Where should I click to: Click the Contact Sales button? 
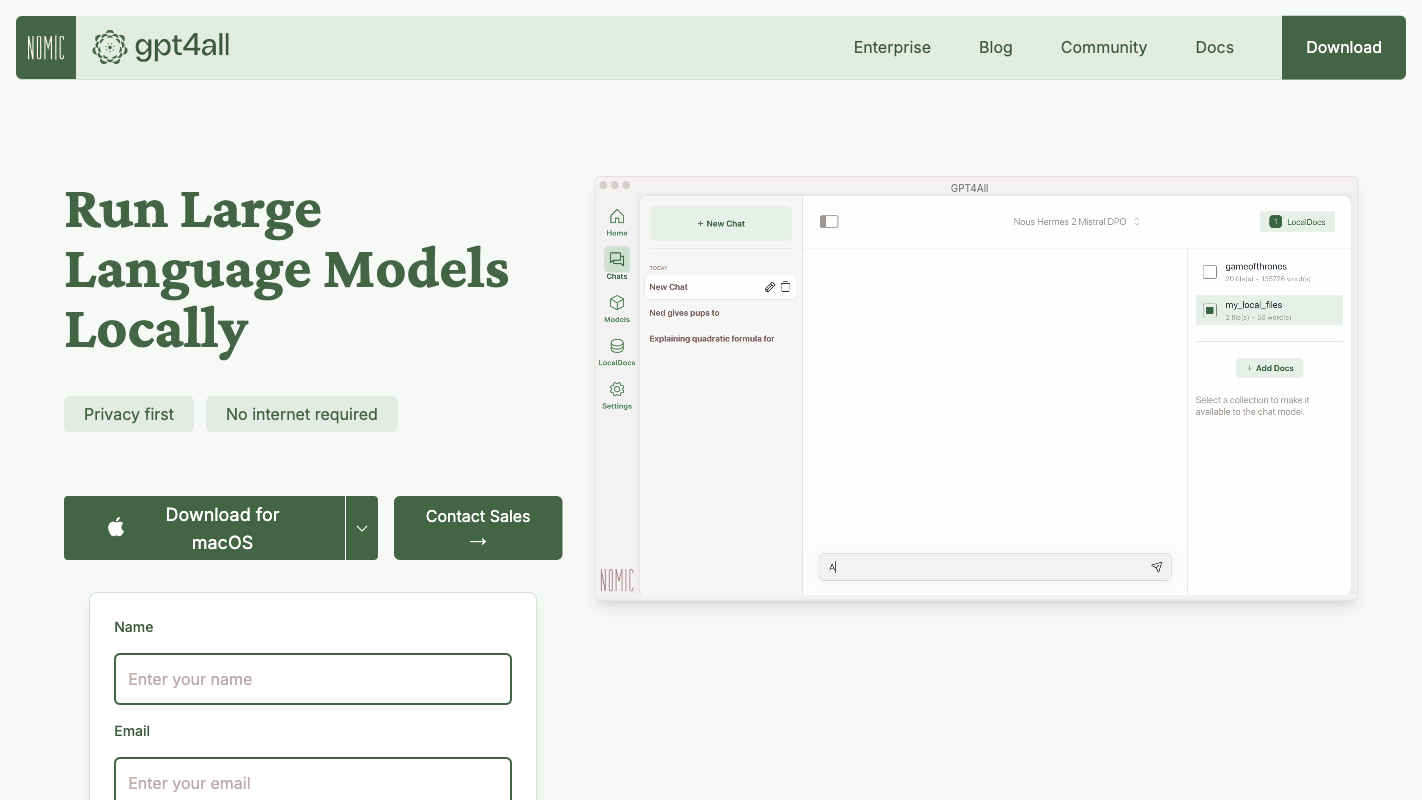point(478,528)
